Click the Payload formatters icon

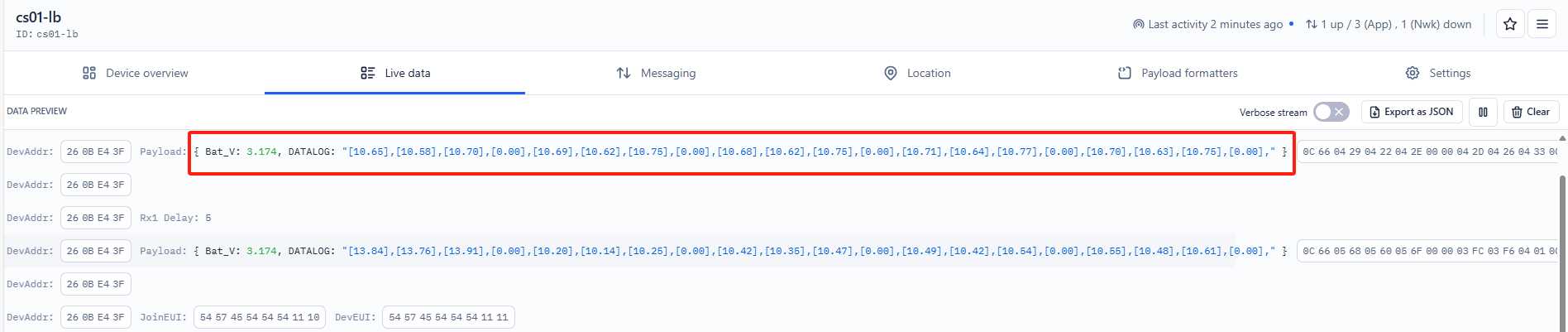point(1125,73)
